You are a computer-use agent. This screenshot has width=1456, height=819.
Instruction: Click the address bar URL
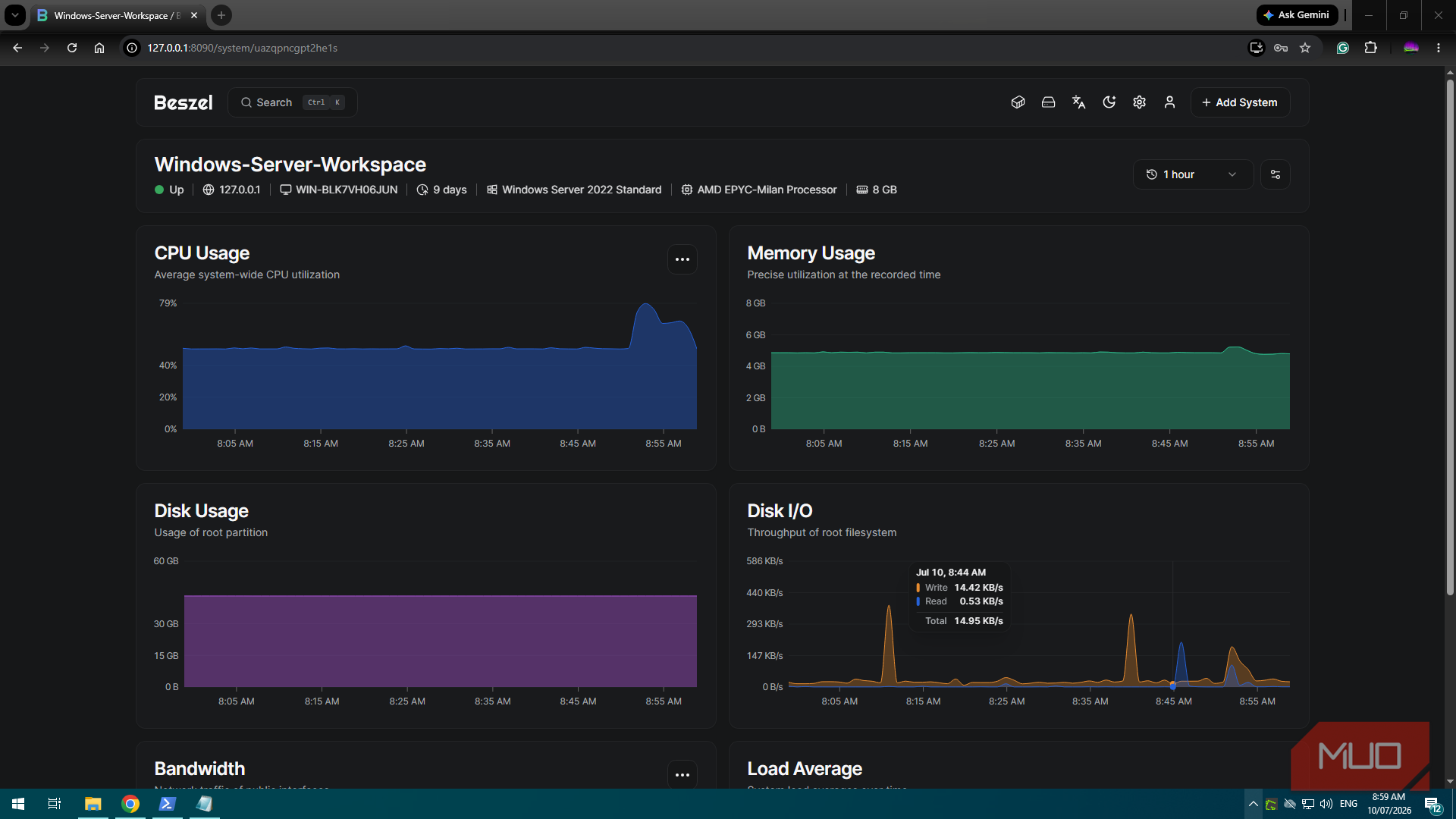(x=242, y=48)
